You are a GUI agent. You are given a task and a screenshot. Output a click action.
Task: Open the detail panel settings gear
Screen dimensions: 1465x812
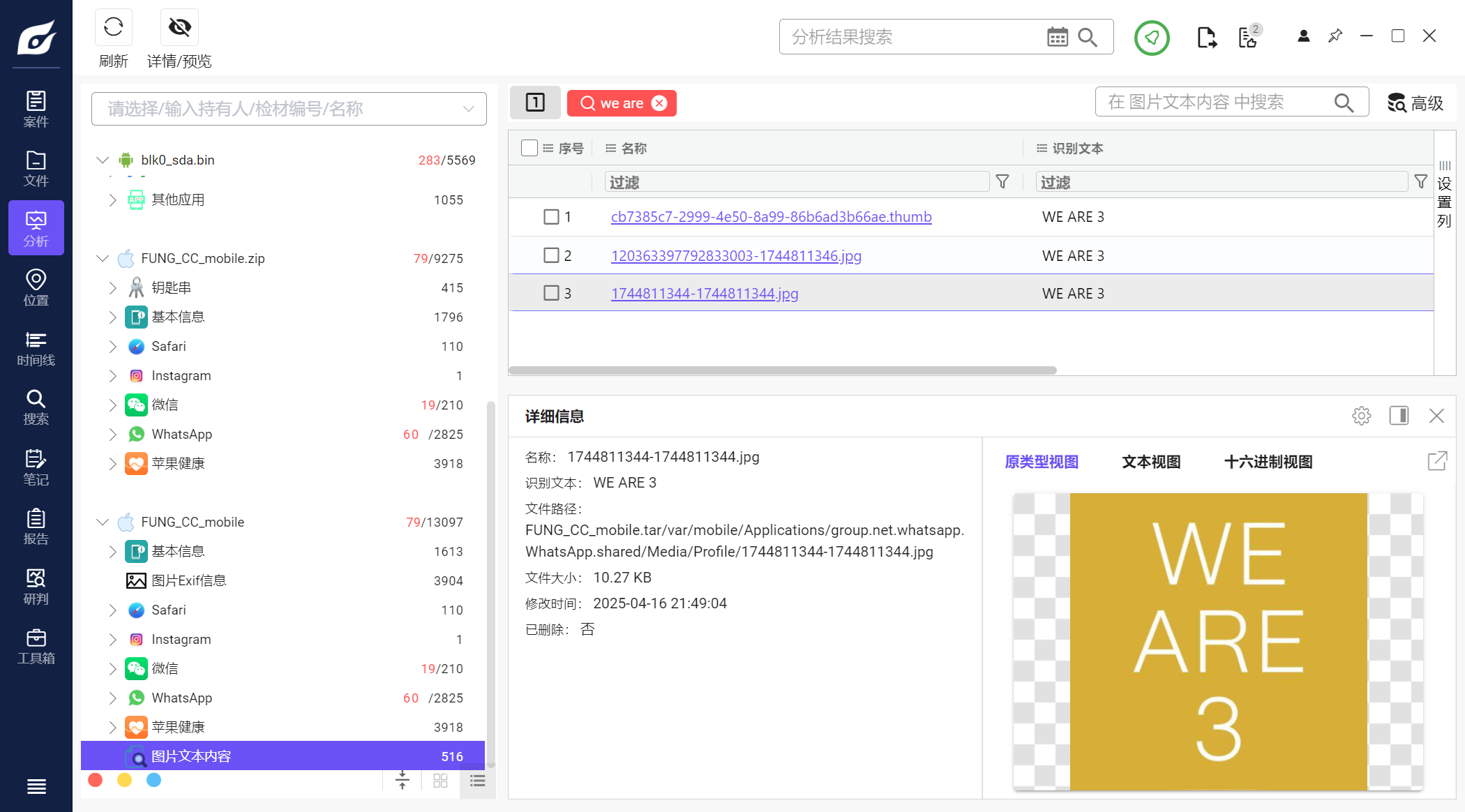(1361, 416)
